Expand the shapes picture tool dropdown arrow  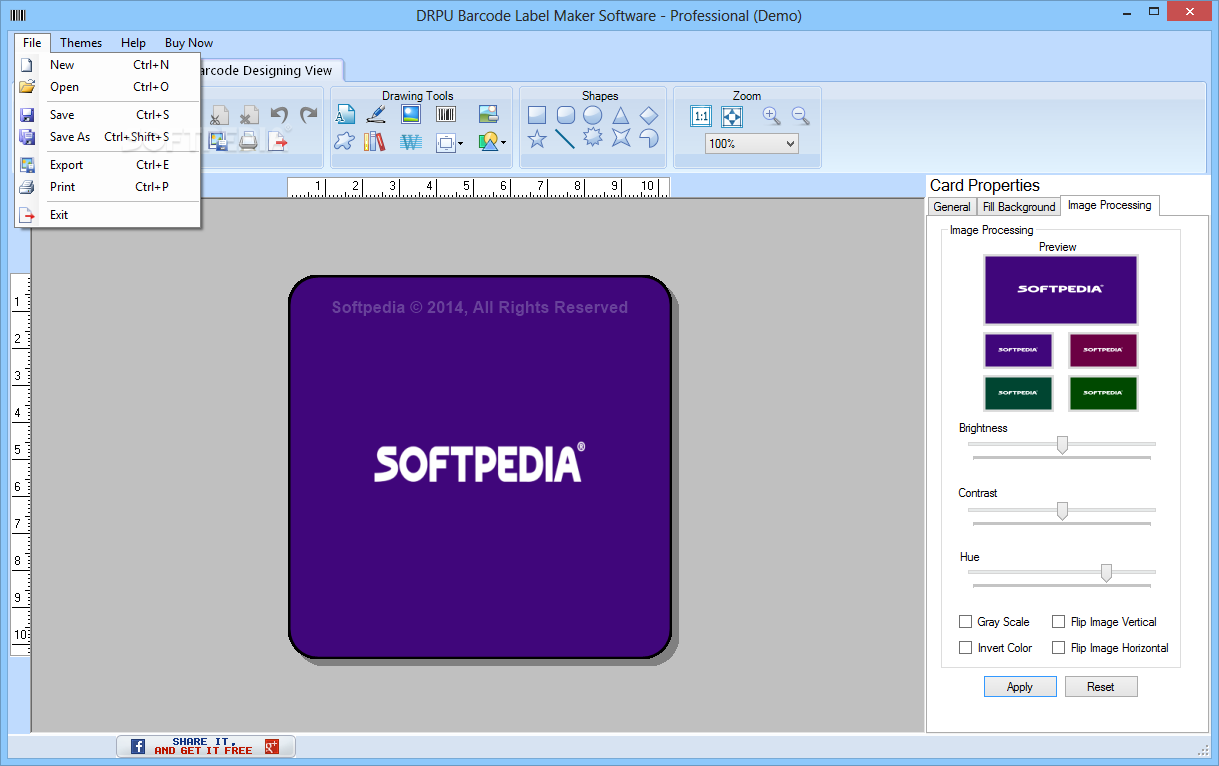pos(503,143)
